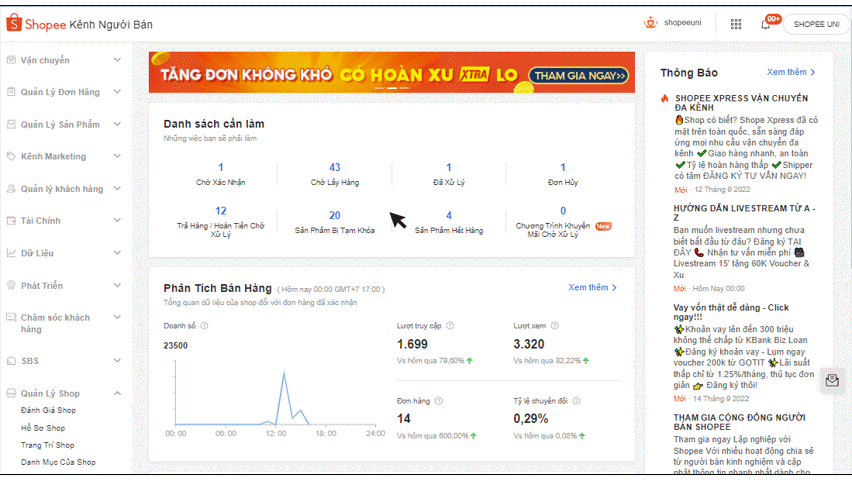Open Danh Mục Của Shop submenu item

(x=58, y=462)
